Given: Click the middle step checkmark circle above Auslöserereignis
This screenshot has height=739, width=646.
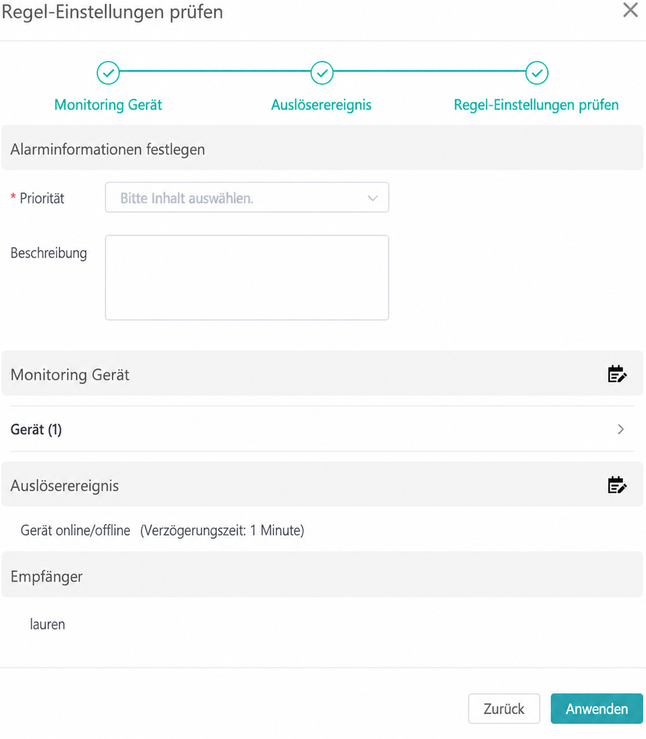Looking at the screenshot, I should [x=322, y=73].
